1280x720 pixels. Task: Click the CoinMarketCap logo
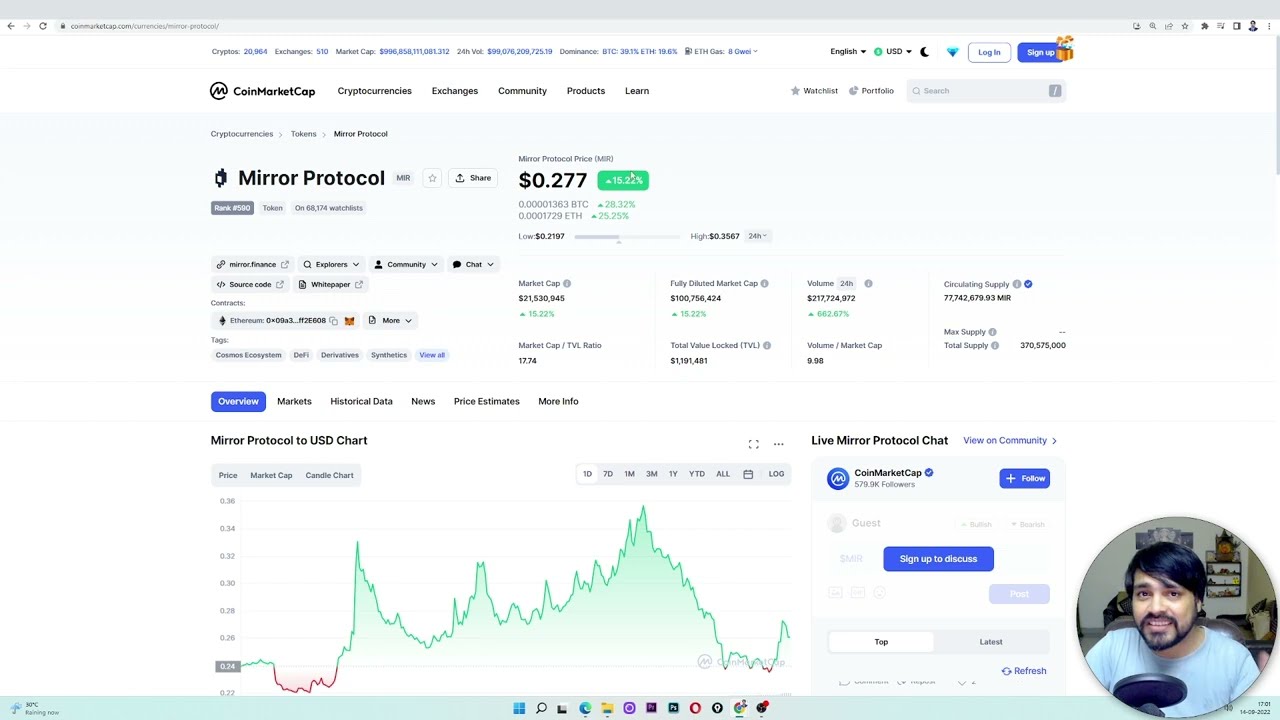pos(262,91)
